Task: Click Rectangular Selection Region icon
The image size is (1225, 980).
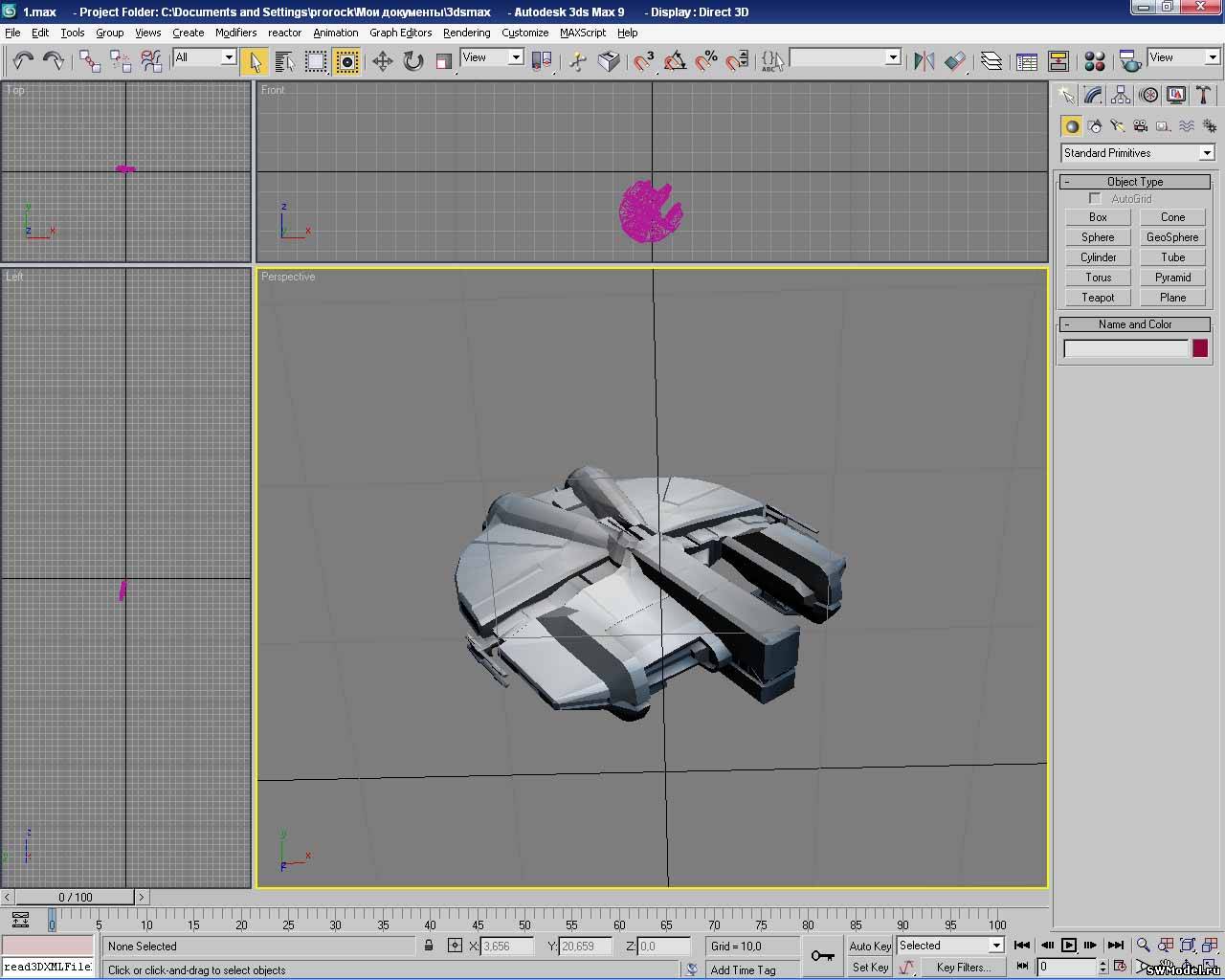Action: (315, 61)
